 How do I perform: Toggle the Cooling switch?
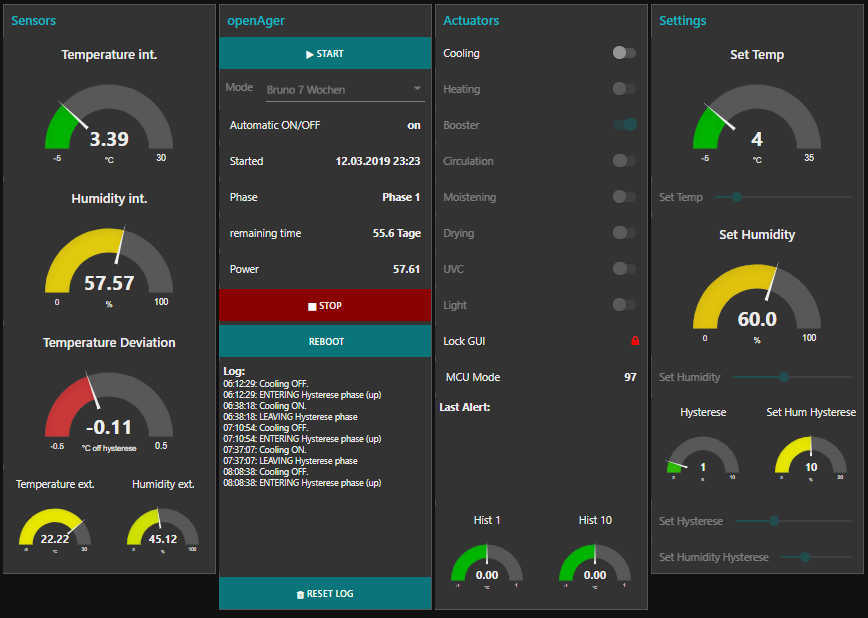(624, 53)
